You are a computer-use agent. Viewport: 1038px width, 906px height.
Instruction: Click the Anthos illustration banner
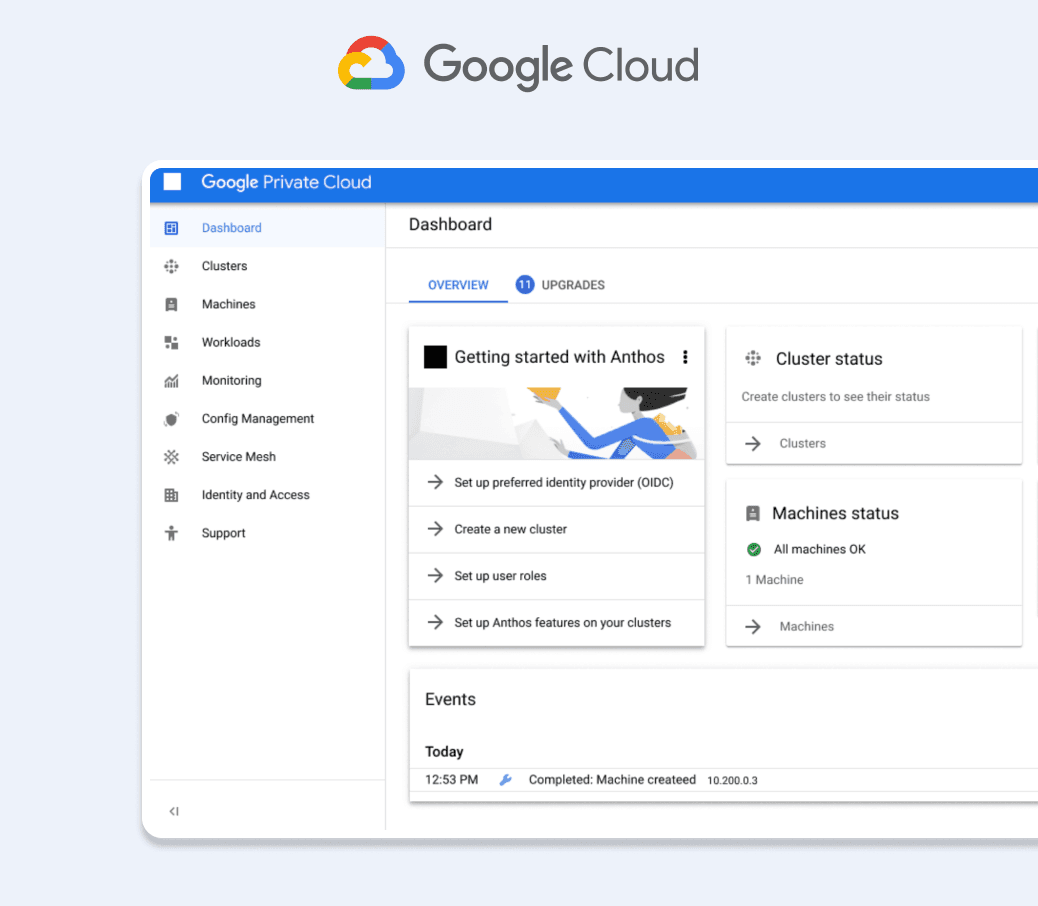[556, 424]
